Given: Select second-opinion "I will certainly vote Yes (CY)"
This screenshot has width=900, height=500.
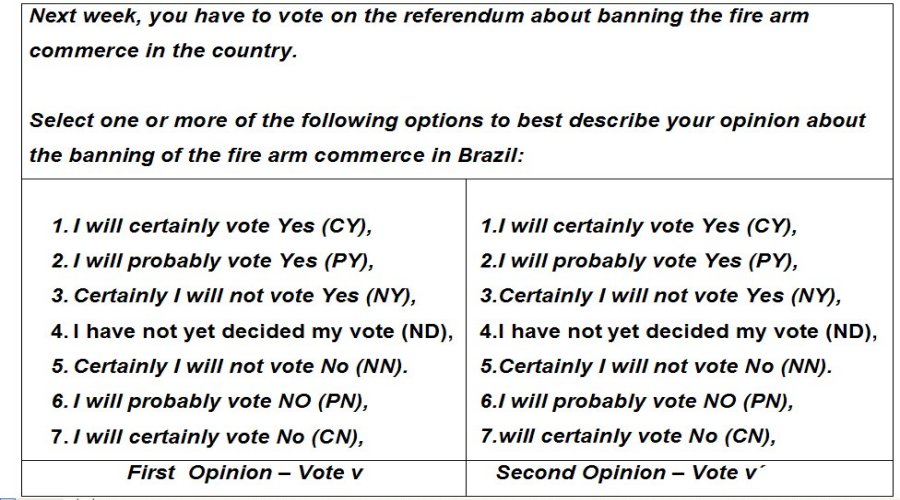Looking at the screenshot, I should click(638, 227).
